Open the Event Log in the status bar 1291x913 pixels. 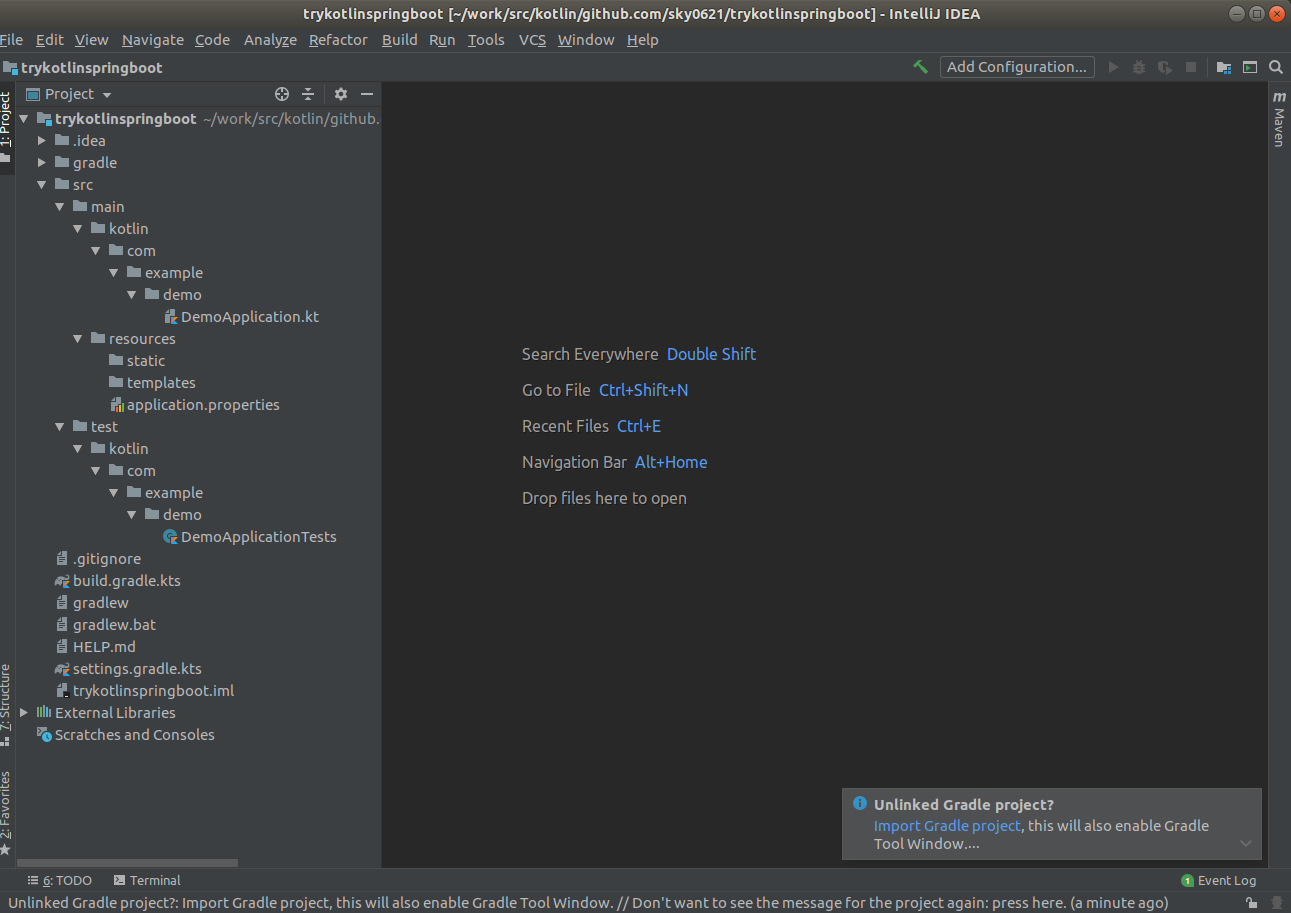pos(1219,880)
